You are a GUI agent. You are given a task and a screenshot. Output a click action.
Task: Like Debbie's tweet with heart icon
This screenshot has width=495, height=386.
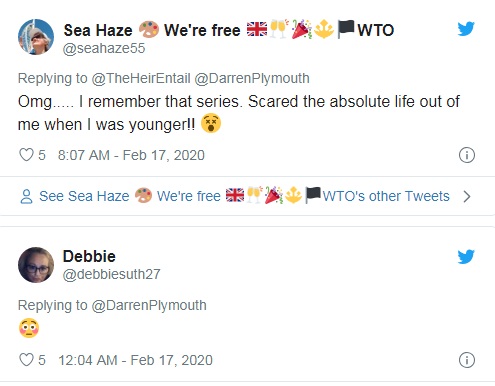[26, 360]
